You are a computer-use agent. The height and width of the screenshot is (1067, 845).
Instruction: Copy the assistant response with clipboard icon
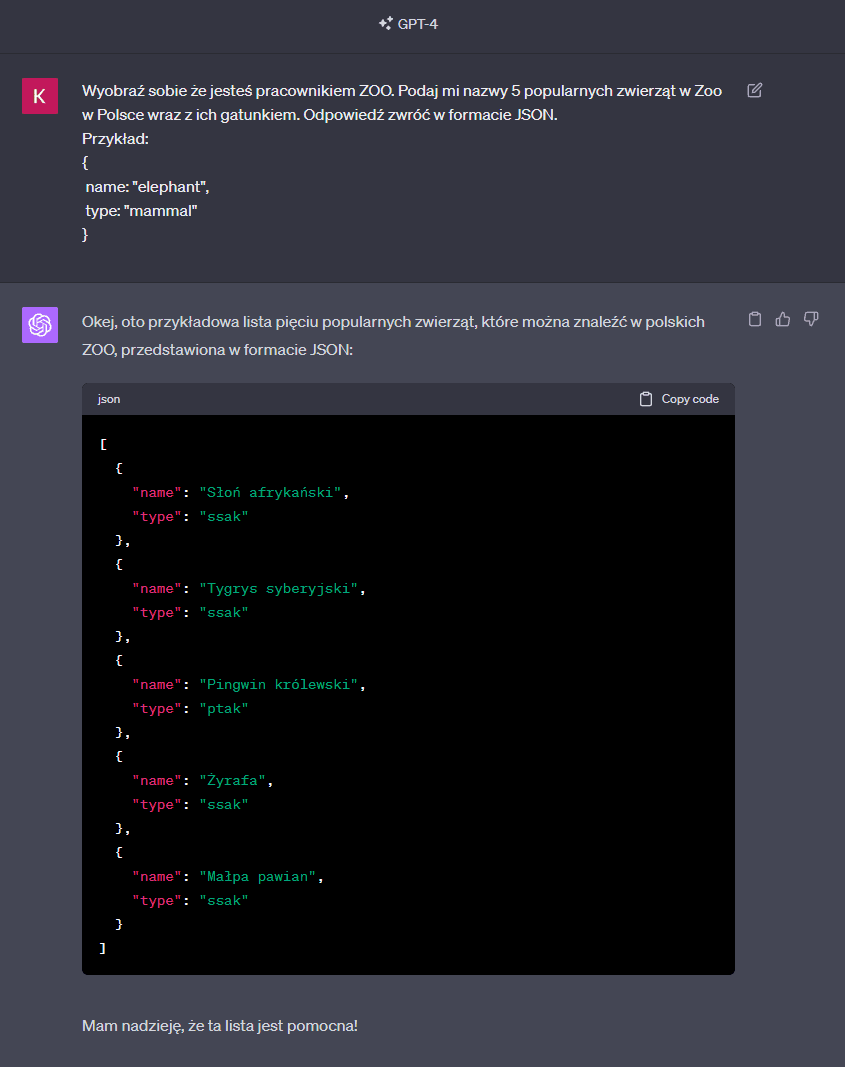[755, 319]
